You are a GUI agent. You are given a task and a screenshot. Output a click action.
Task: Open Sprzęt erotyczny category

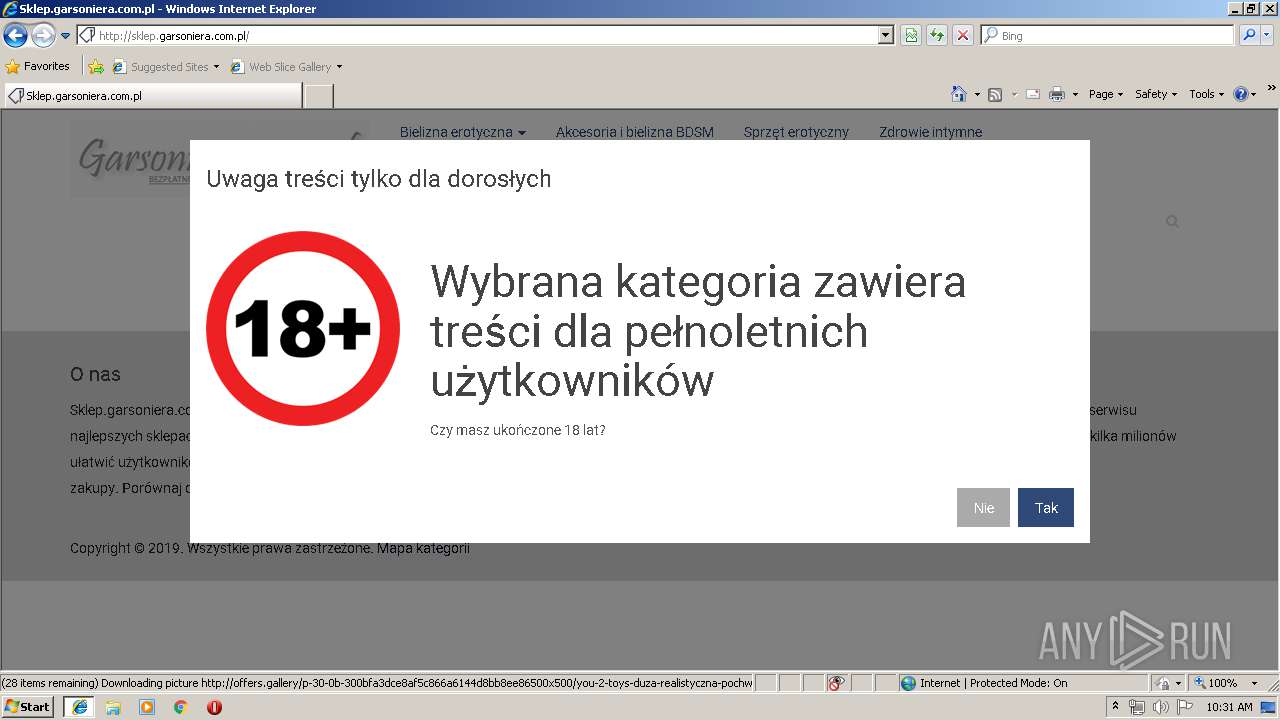(x=796, y=132)
